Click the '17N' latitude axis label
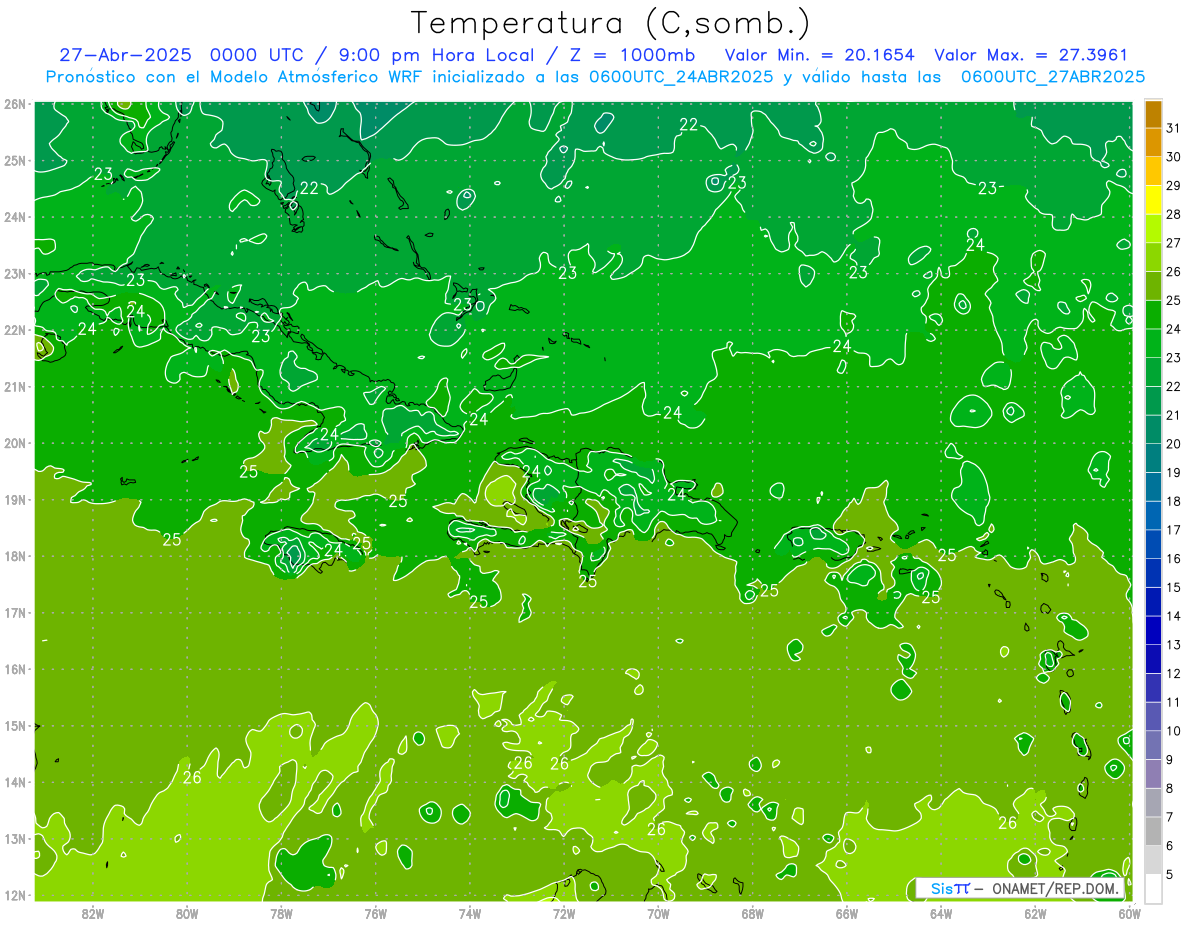The height and width of the screenshot is (927, 1200). (15, 612)
